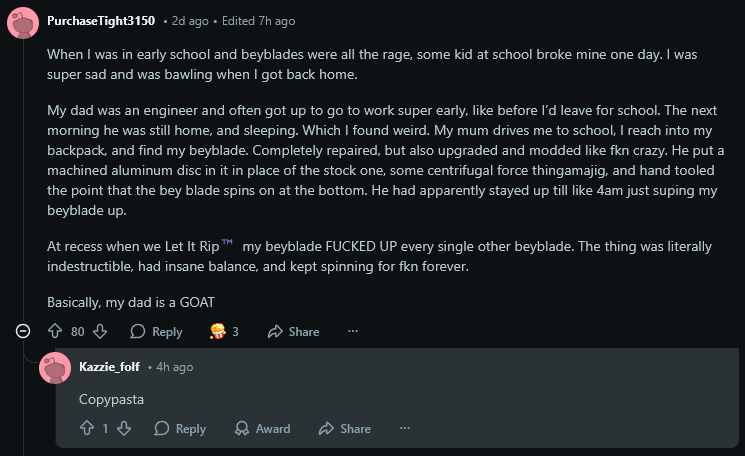Open PurchaseTight3150's avatar profile picture
This screenshot has height=456, width=745.
tap(23, 21)
